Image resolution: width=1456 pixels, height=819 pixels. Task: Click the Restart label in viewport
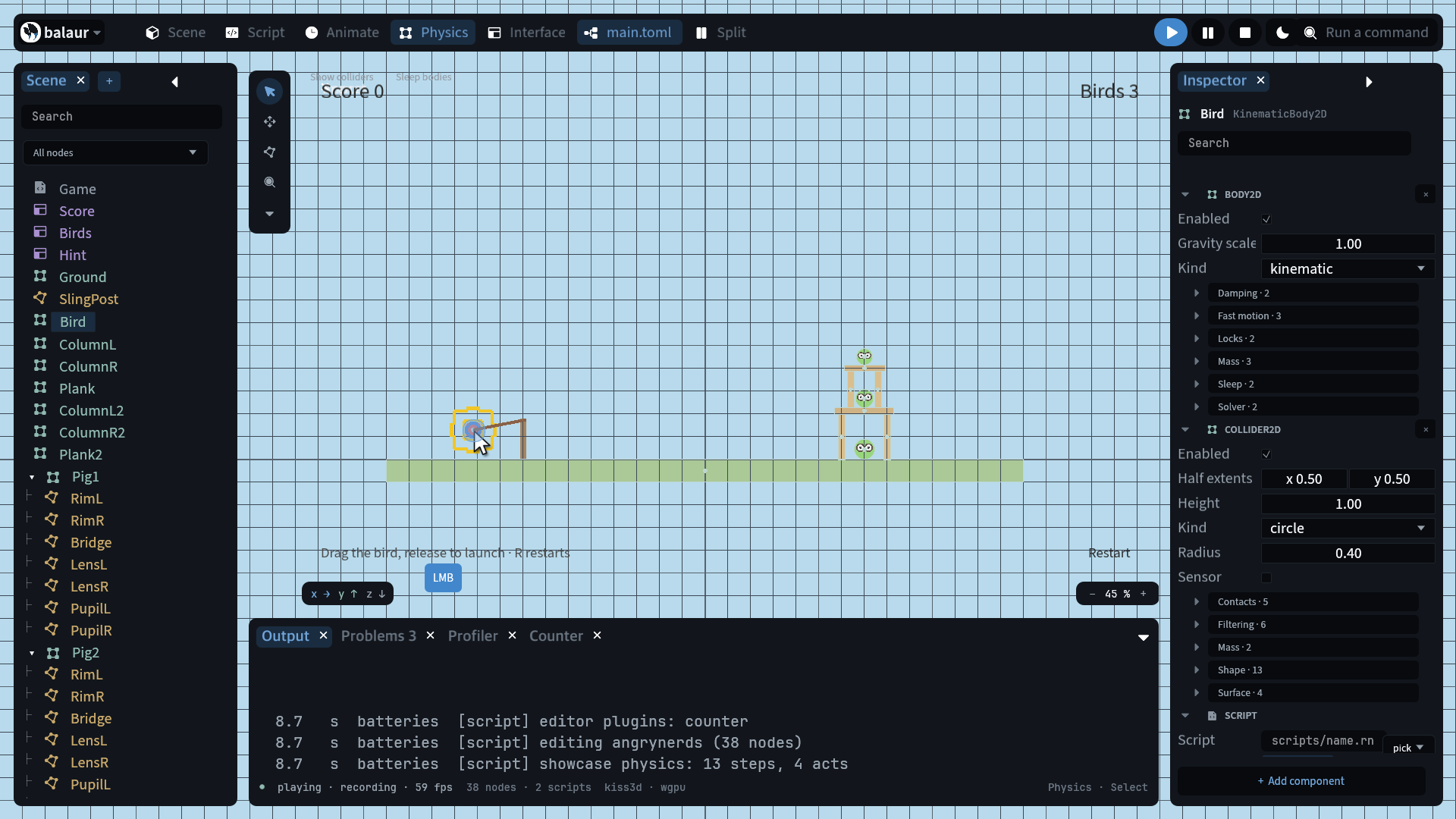point(1109,553)
